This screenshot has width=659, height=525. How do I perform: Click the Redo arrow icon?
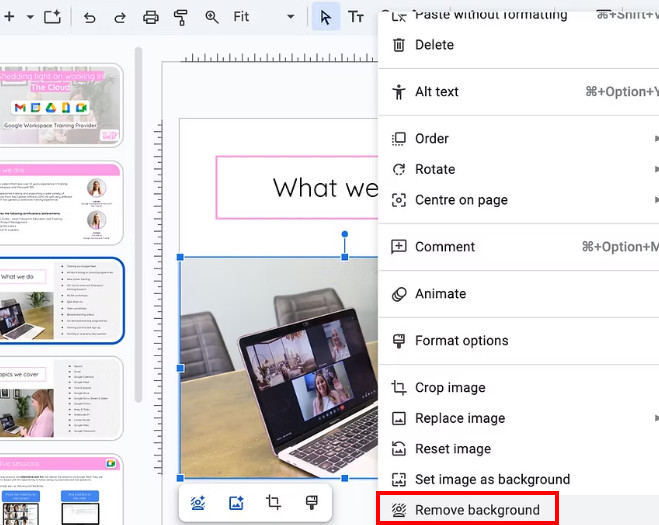pyautogui.click(x=120, y=17)
